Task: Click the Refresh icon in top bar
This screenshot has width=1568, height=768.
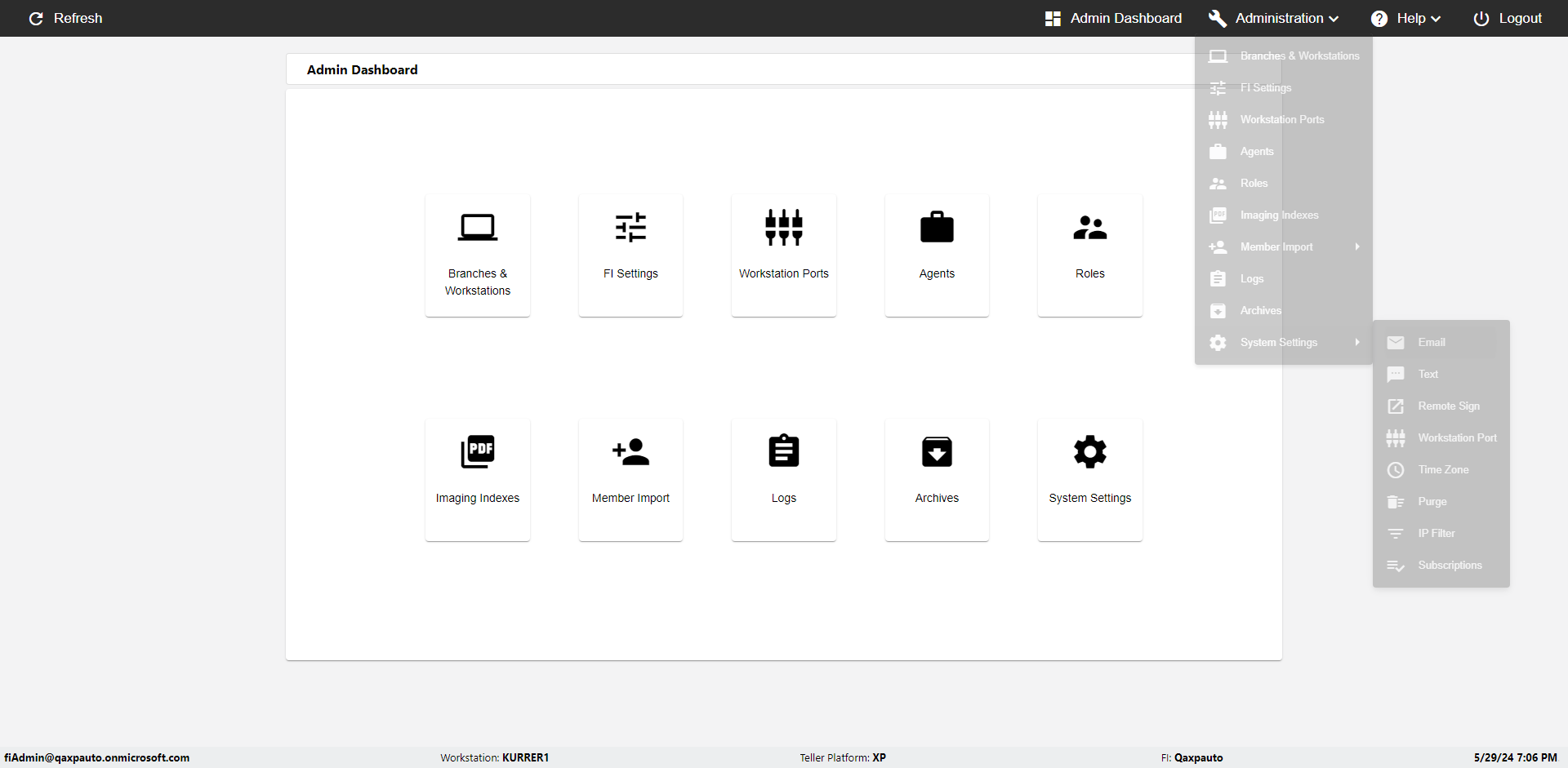Action: [36, 18]
